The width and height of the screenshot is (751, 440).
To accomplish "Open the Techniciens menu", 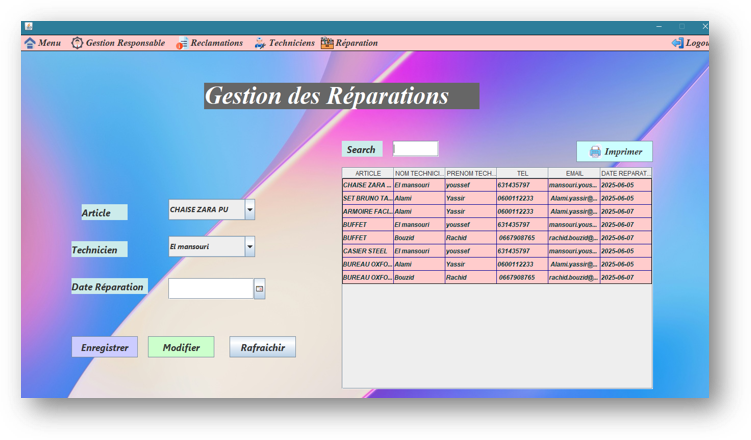I will [x=284, y=43].
